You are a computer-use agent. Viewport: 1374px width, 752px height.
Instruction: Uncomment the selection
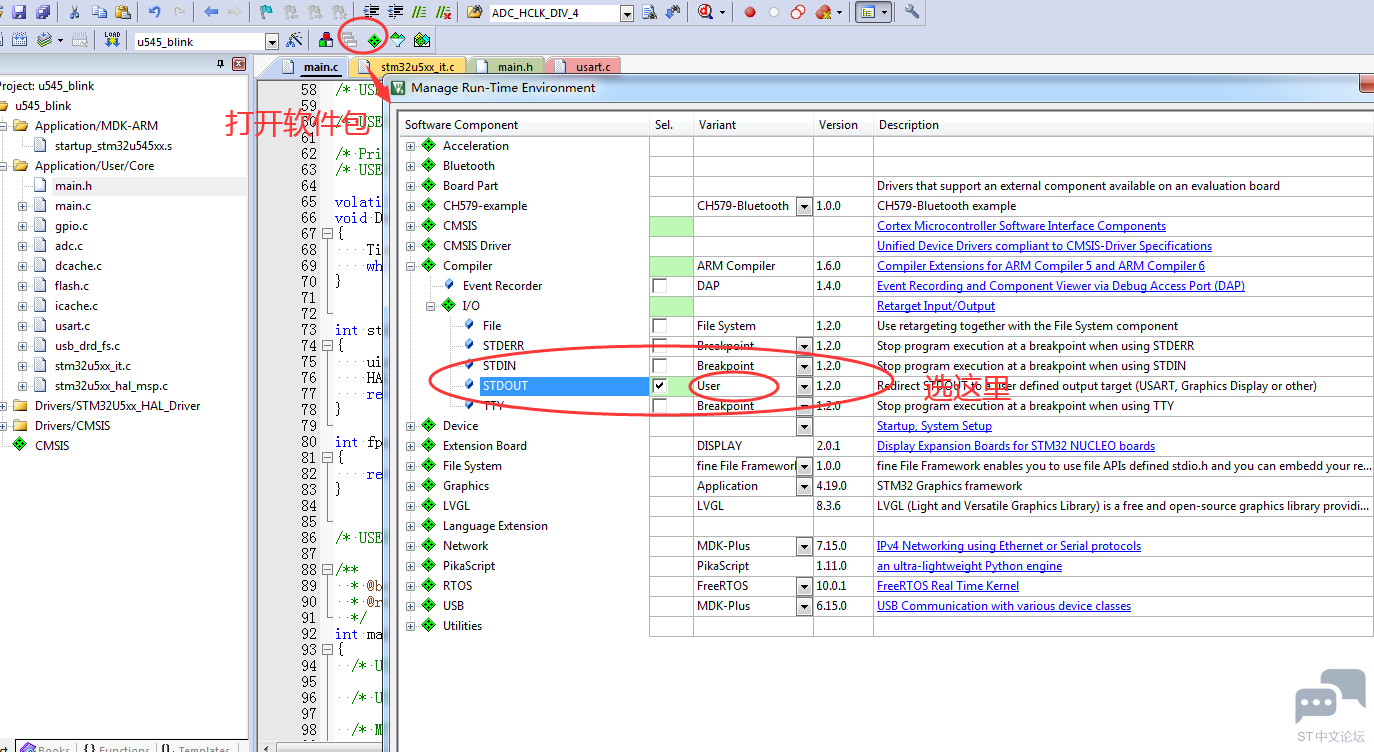(x=443, y=12)
